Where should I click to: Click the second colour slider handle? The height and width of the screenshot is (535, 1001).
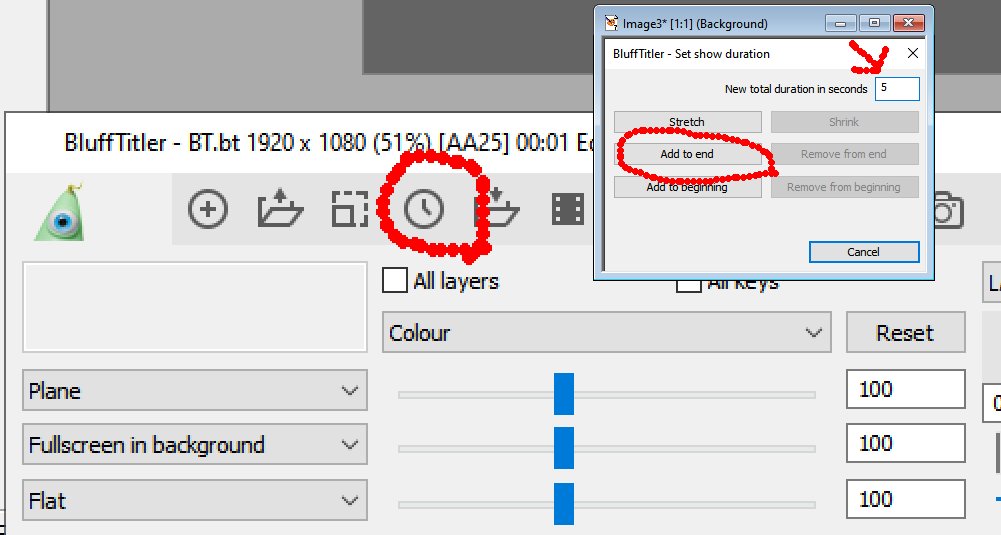coord(564,448)
